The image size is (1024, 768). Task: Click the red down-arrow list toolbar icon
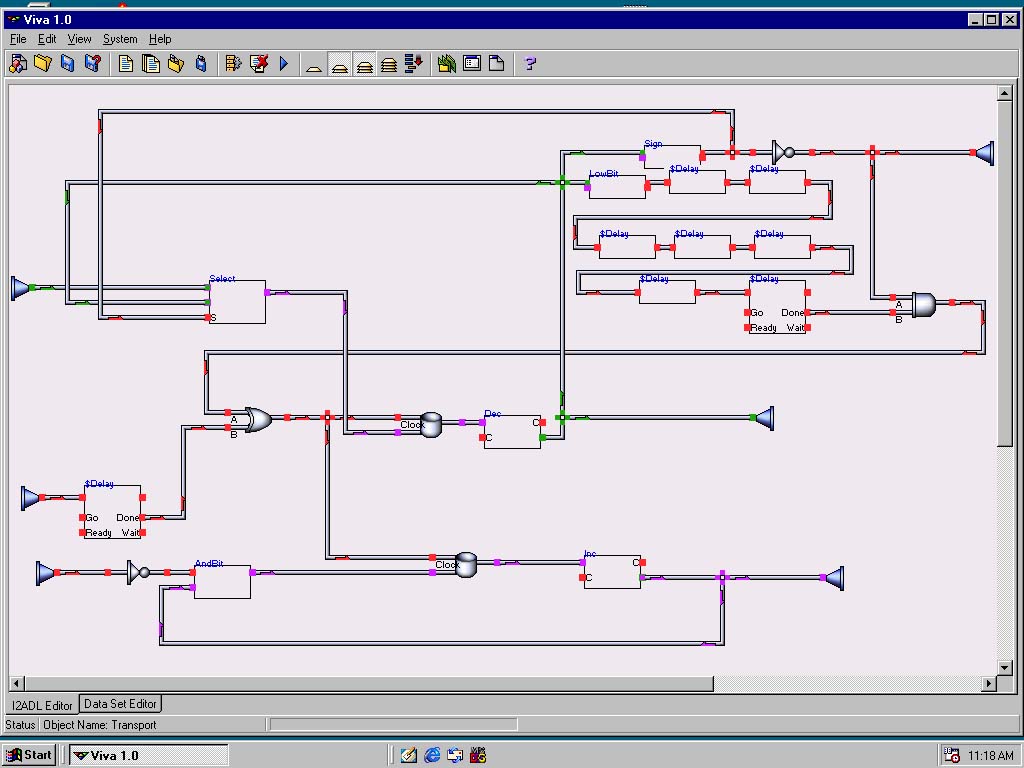[414, 64]
